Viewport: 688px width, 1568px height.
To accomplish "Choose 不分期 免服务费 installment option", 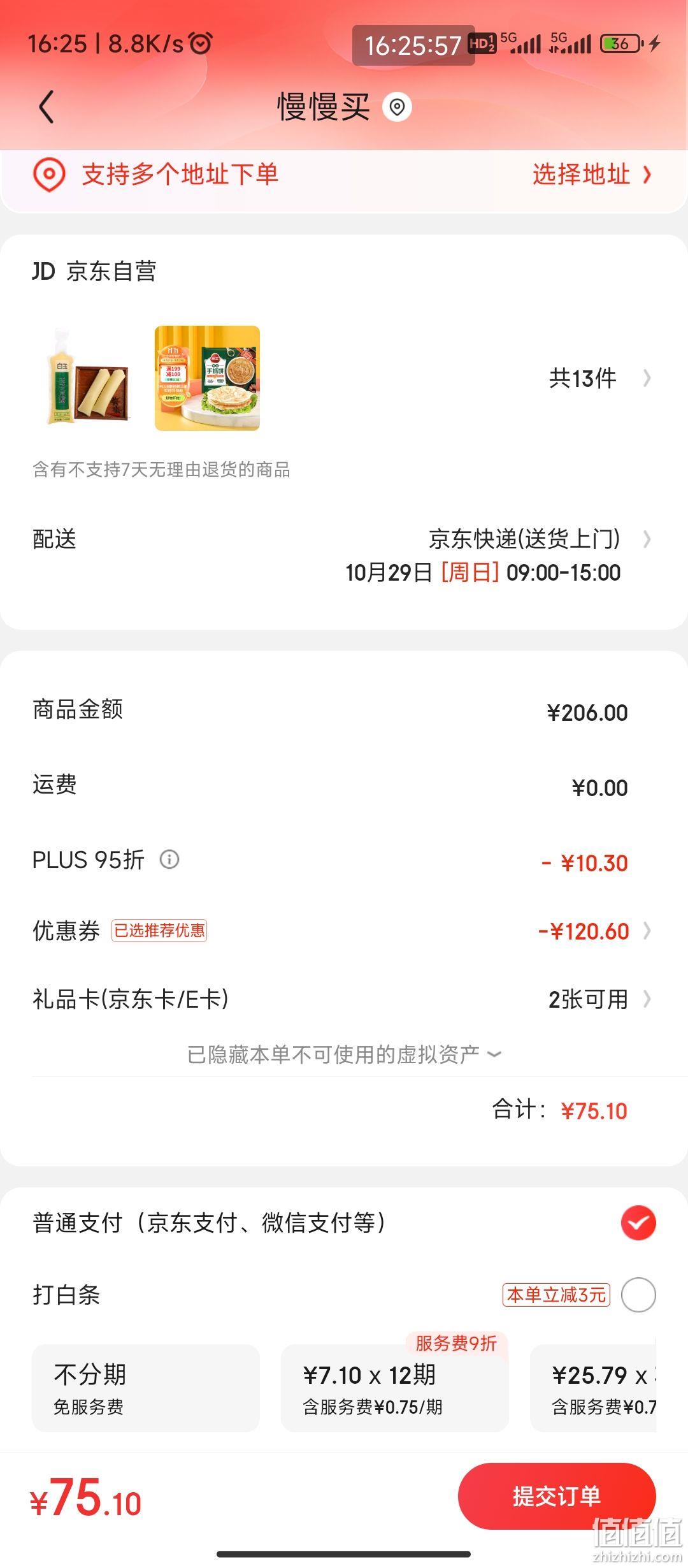I will pyautogui.click(x=146, y=1388).
